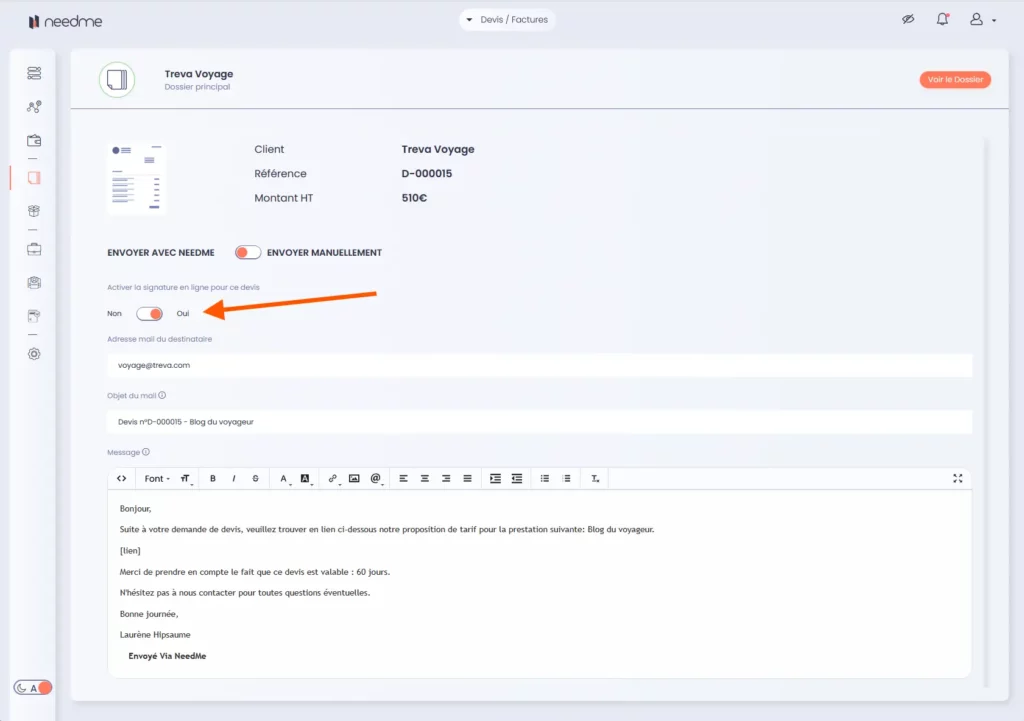Switch the Envoyer avec NeedMe / manuellement toggle

click(x=248, y=253)
